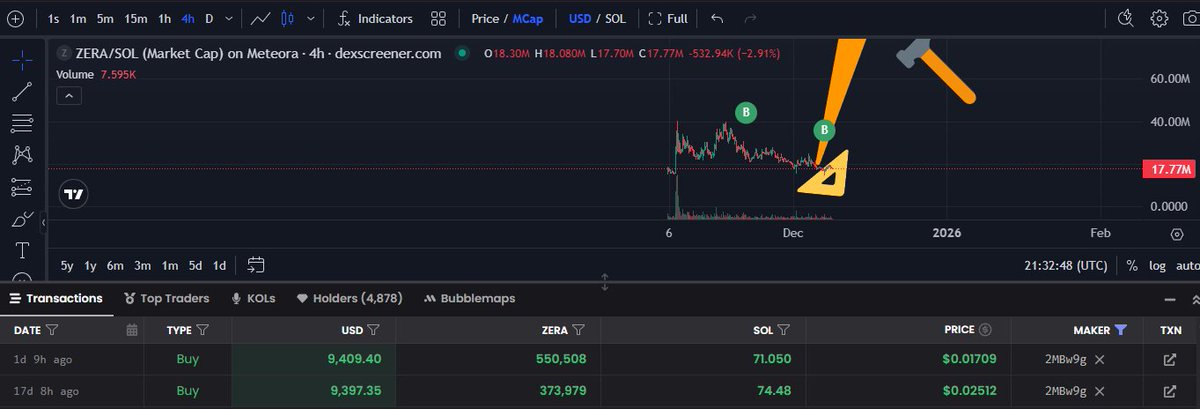The width and height of the screenshot is (1200, 409).
Task: Click the add symbol plus icon
Action: pos(15,18)
